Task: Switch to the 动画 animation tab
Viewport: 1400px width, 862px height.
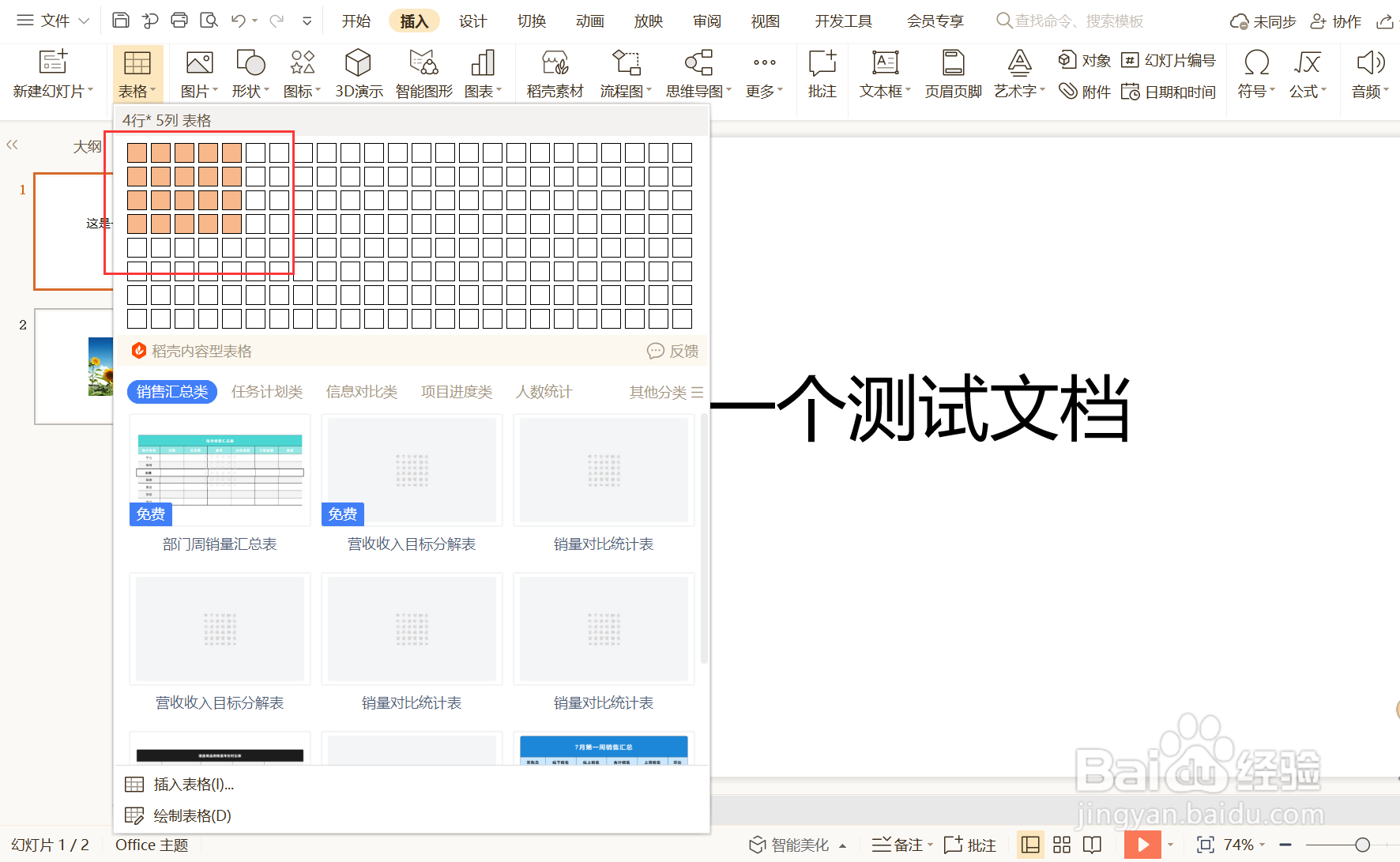Action: pos(590,21)
